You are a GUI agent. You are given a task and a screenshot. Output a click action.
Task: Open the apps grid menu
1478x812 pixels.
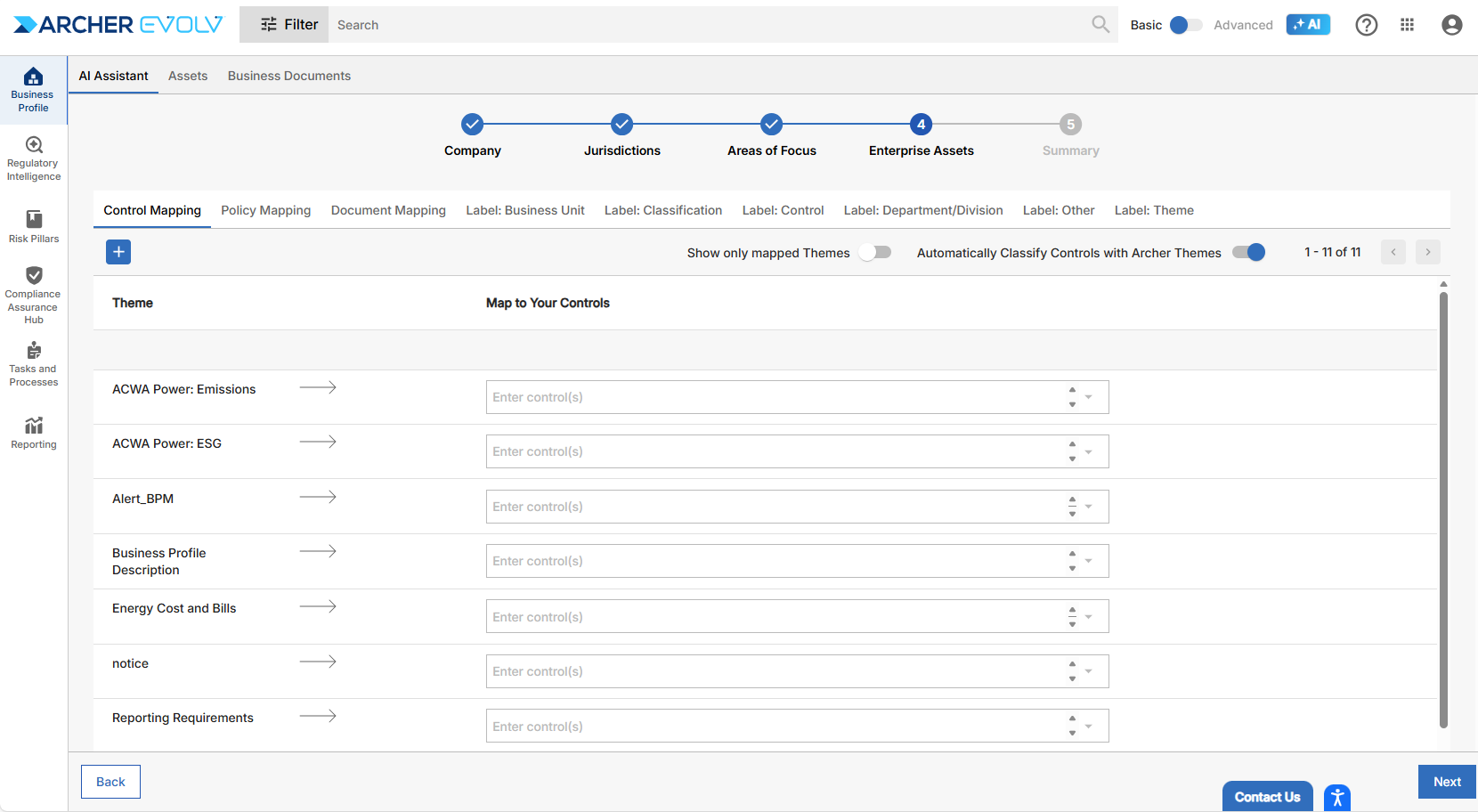(1407, 25)
